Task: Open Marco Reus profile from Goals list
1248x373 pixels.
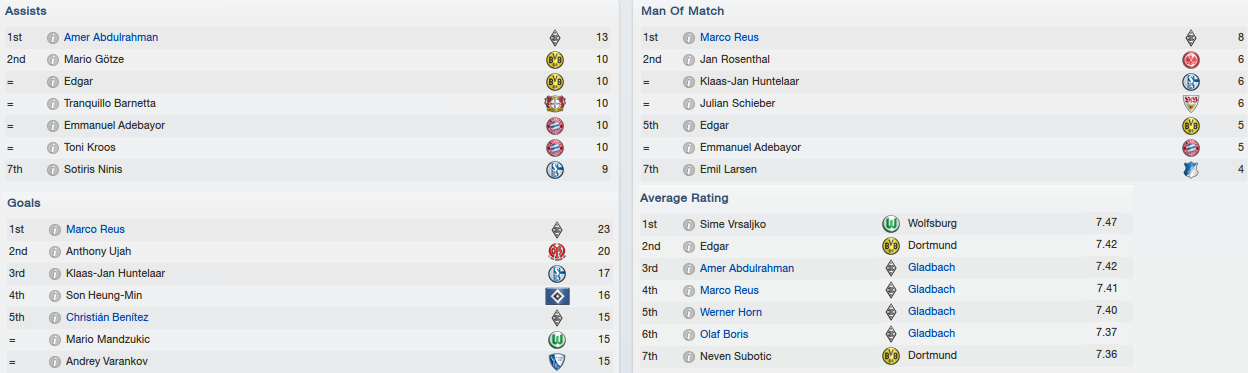Action: tap(95, 229)
